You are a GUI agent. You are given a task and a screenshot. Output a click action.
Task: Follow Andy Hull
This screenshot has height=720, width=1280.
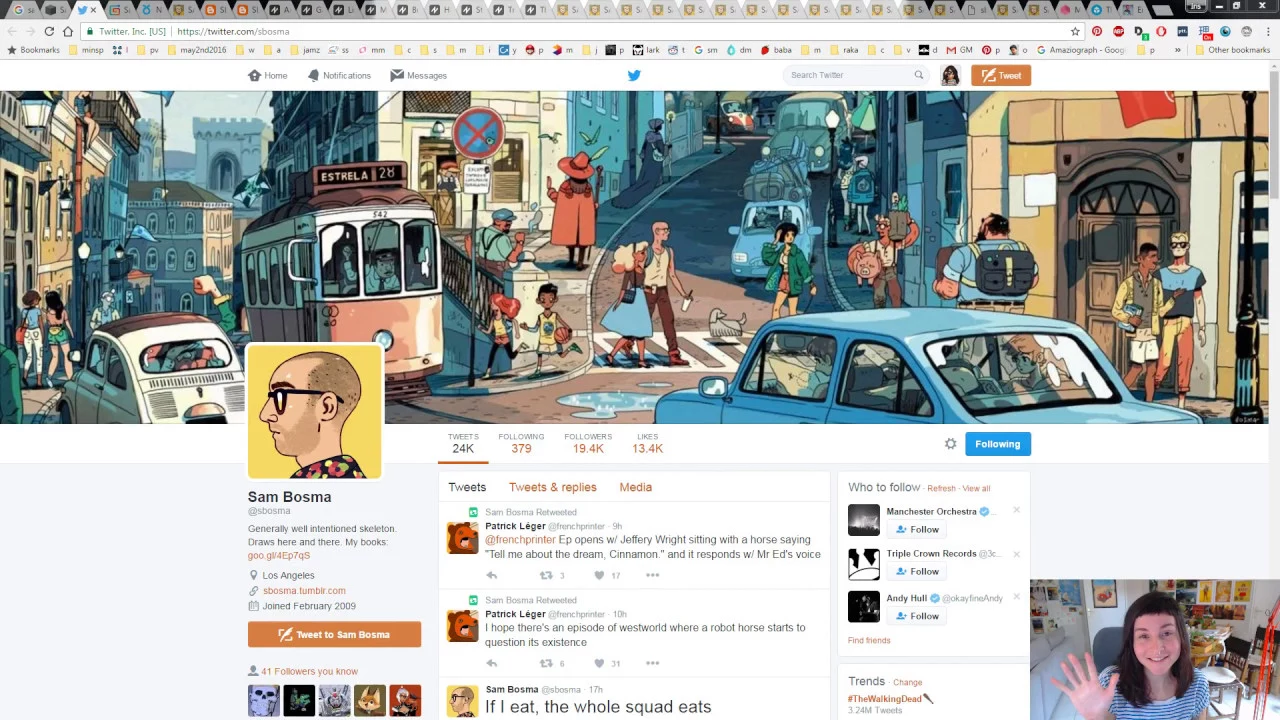[x=917, y=616]
